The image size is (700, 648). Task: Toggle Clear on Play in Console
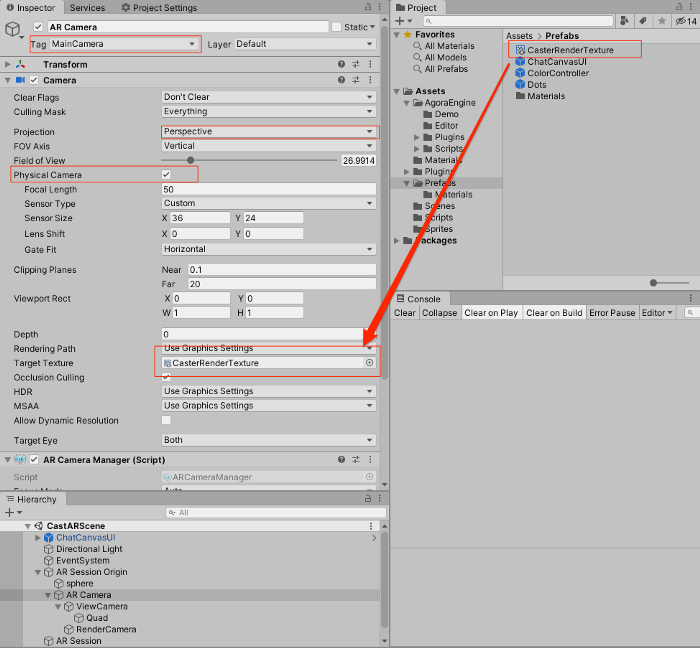(x=491, y=313)
